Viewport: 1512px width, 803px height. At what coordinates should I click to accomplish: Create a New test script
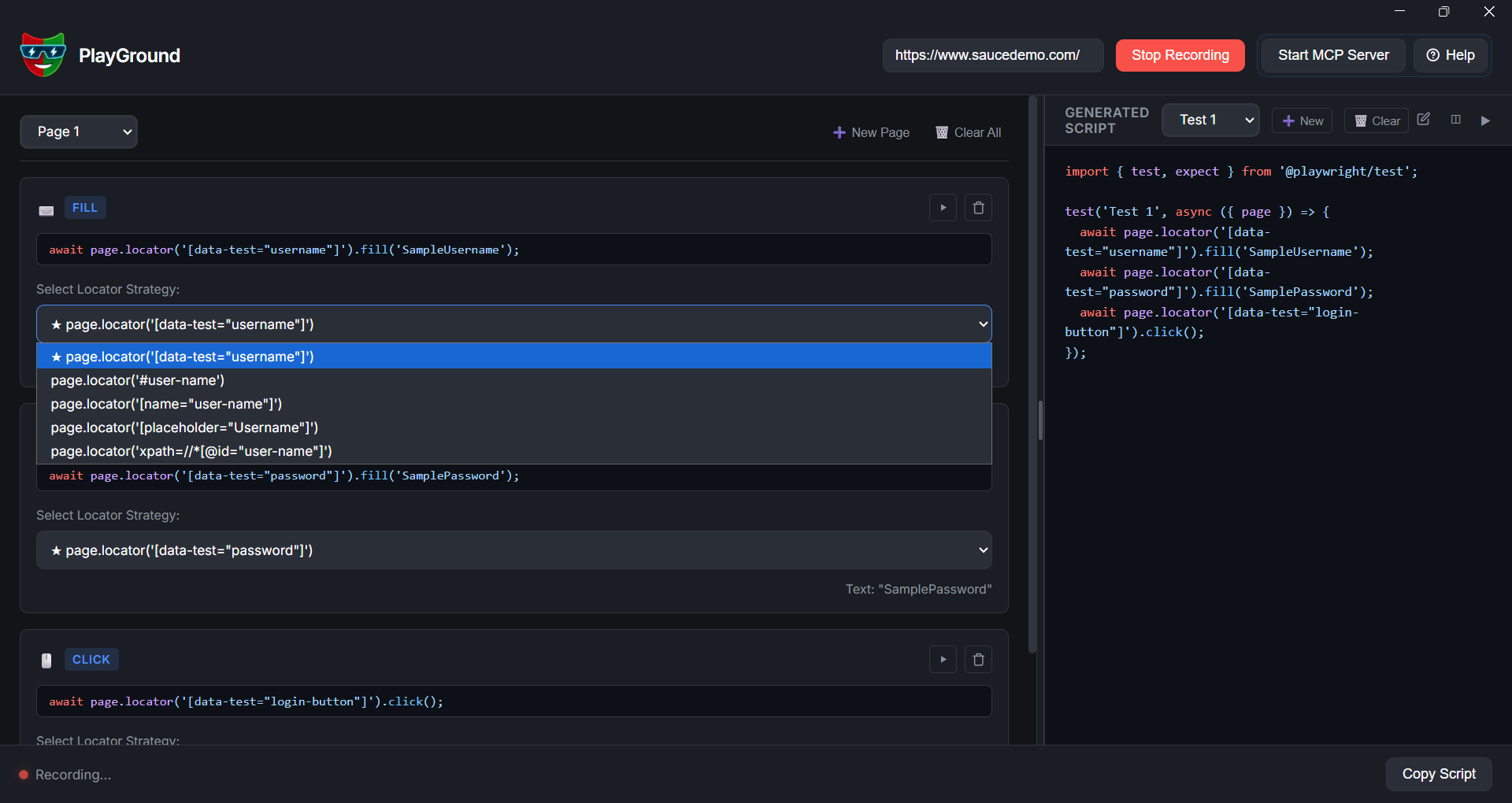tap(1303, 120)
